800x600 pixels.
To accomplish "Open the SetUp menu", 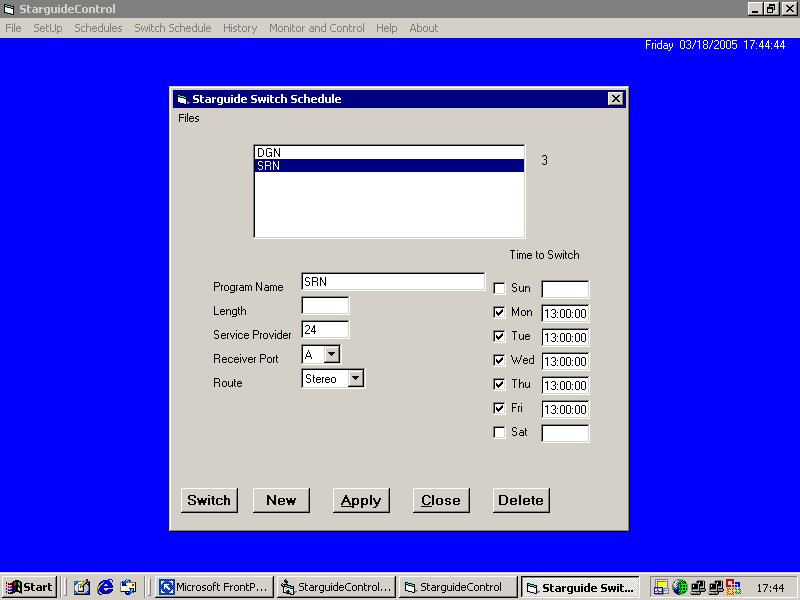I will (48, 28).
